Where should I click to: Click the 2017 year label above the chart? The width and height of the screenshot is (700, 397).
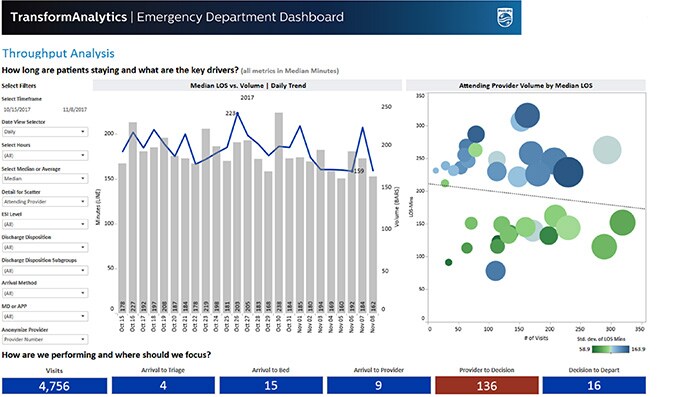247,97
